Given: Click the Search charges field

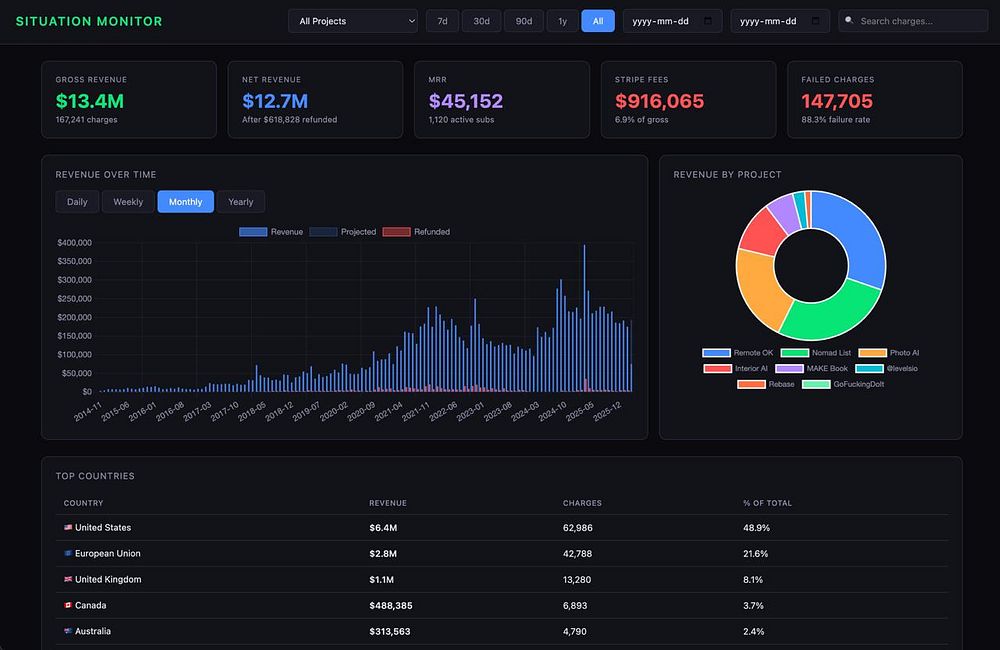Looking at the screenshot, I should pyautogui.click(x=913, y=21).
